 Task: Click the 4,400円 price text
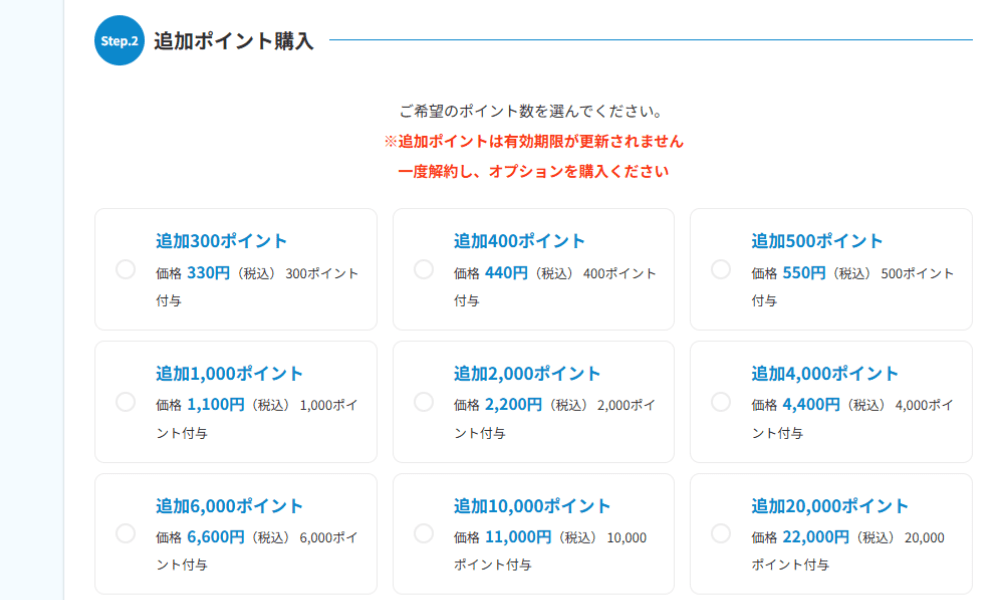click(811, 405)
